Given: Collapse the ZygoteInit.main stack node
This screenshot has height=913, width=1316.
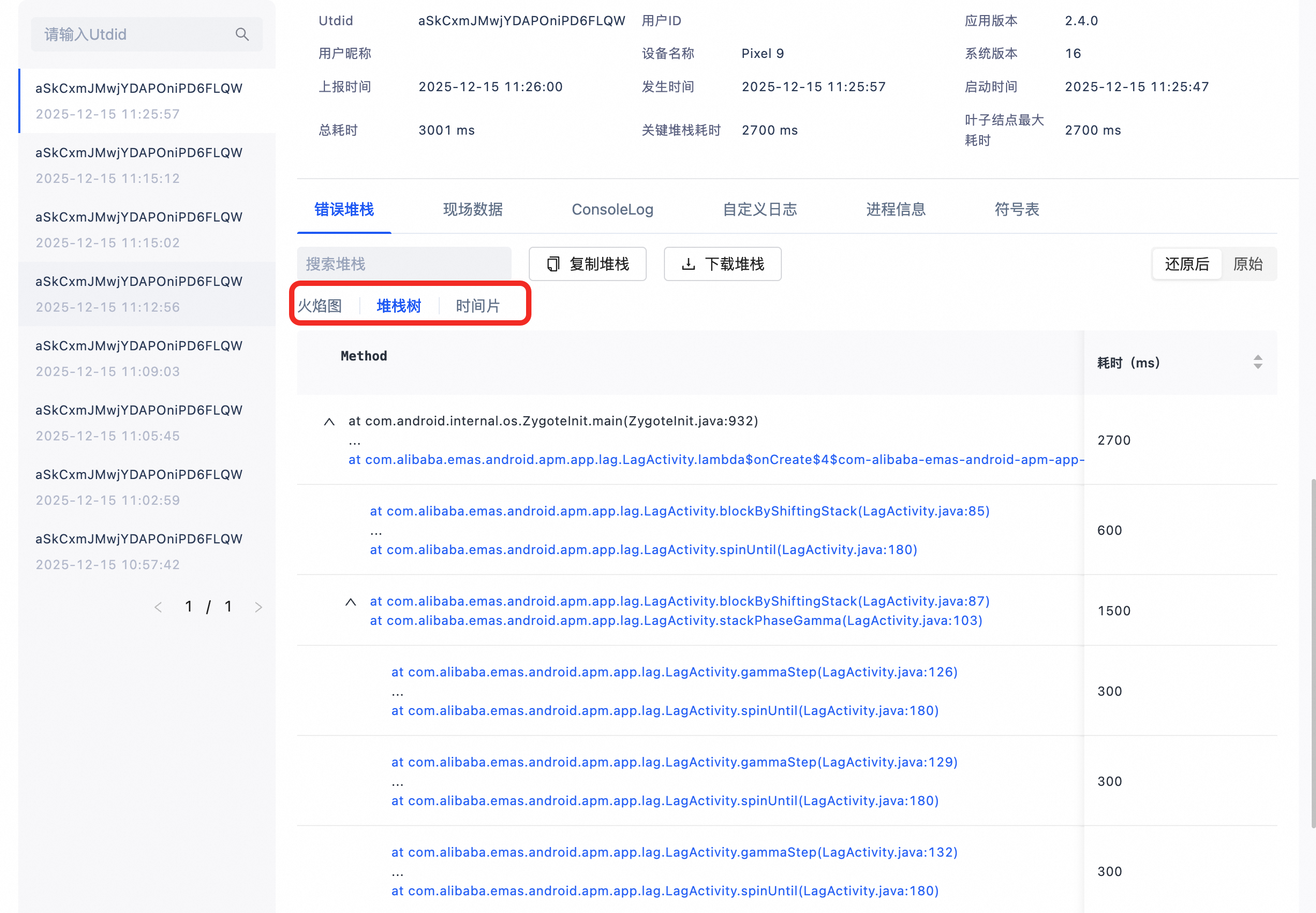Looking at the screenshot, I should tap(329, 422).
